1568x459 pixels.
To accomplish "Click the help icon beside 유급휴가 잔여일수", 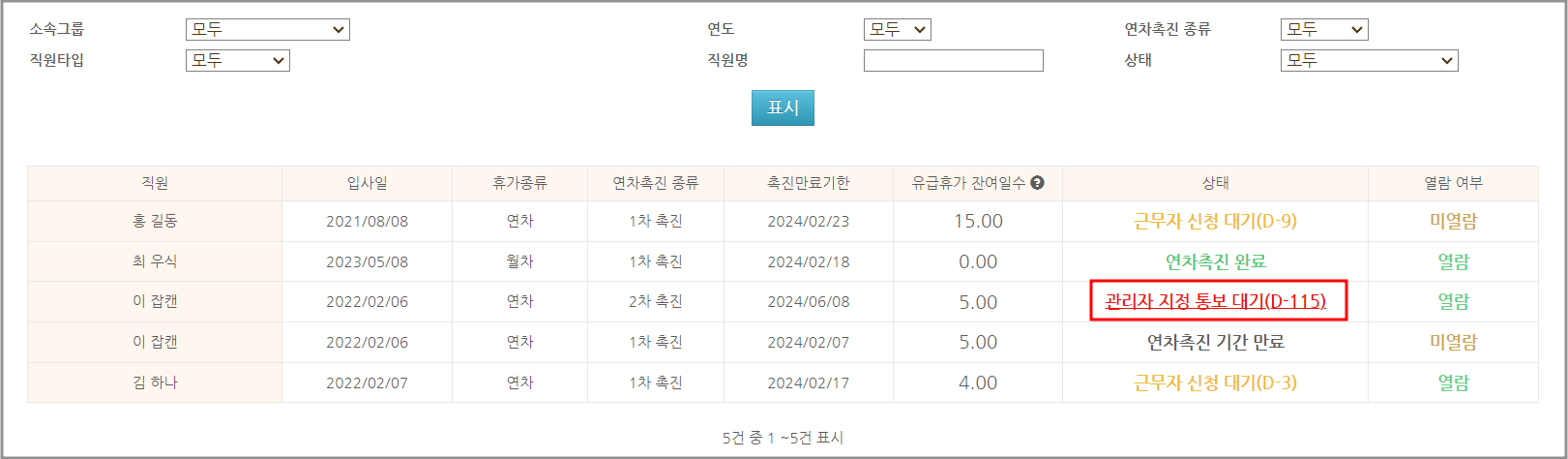I will click(1037, 183).
